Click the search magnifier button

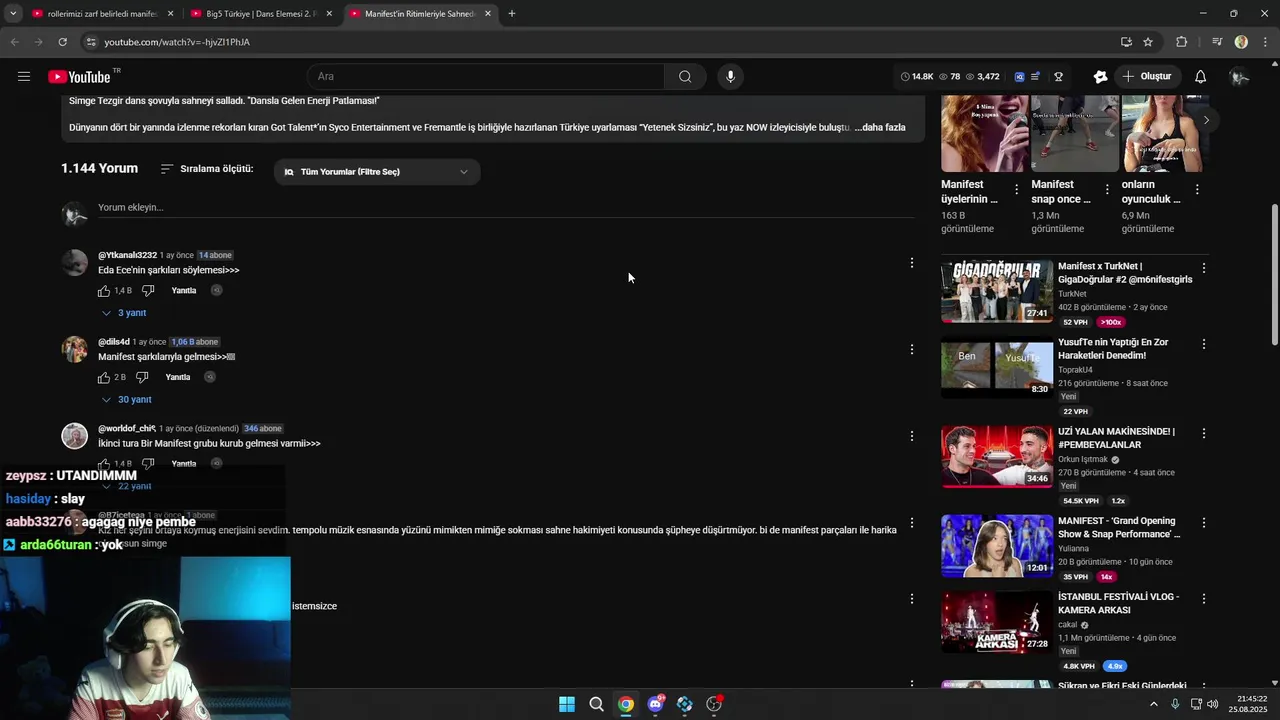(685, 77)
